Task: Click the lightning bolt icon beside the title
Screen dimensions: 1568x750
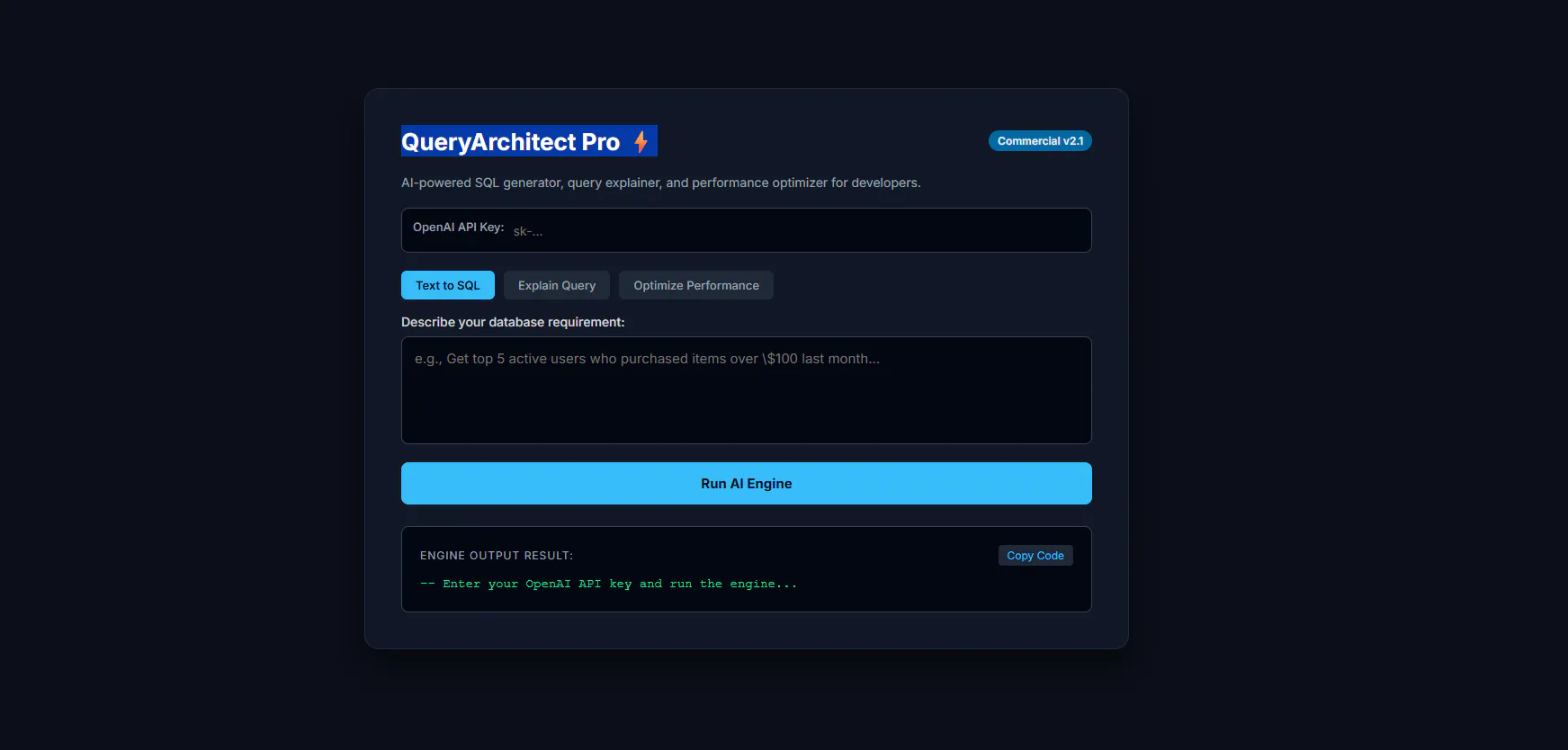Action: (641, 141)
